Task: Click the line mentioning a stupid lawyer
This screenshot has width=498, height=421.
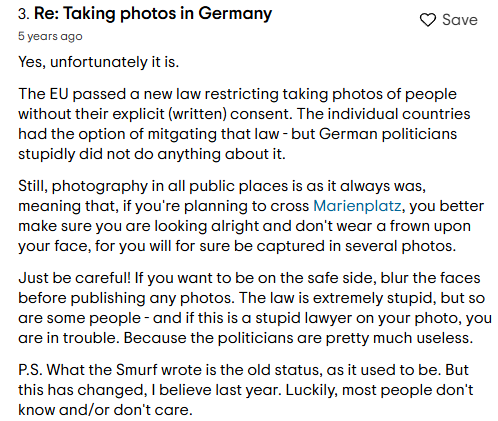Action: (255, 318)
